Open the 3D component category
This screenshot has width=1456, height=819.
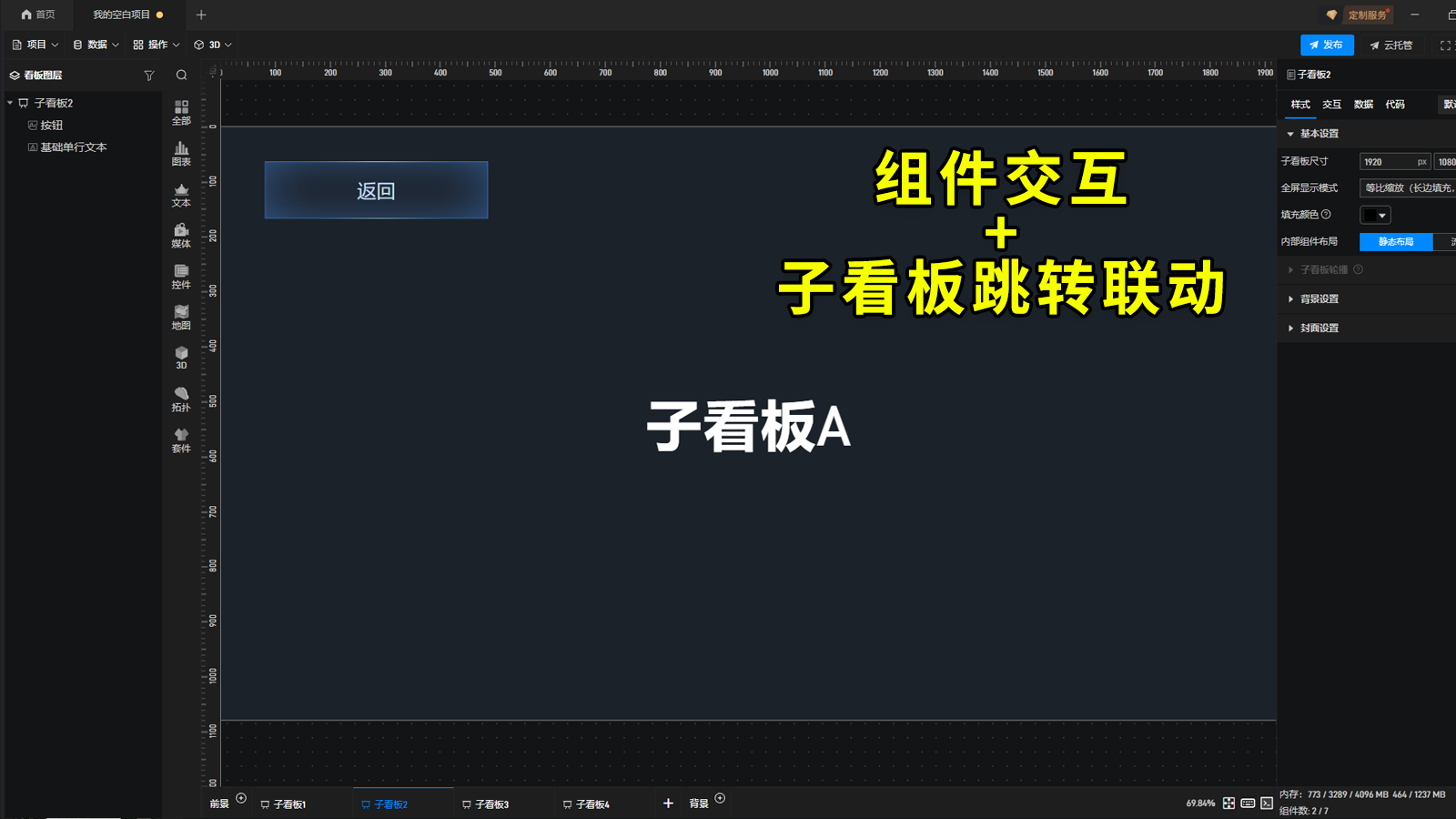[180, 357]
